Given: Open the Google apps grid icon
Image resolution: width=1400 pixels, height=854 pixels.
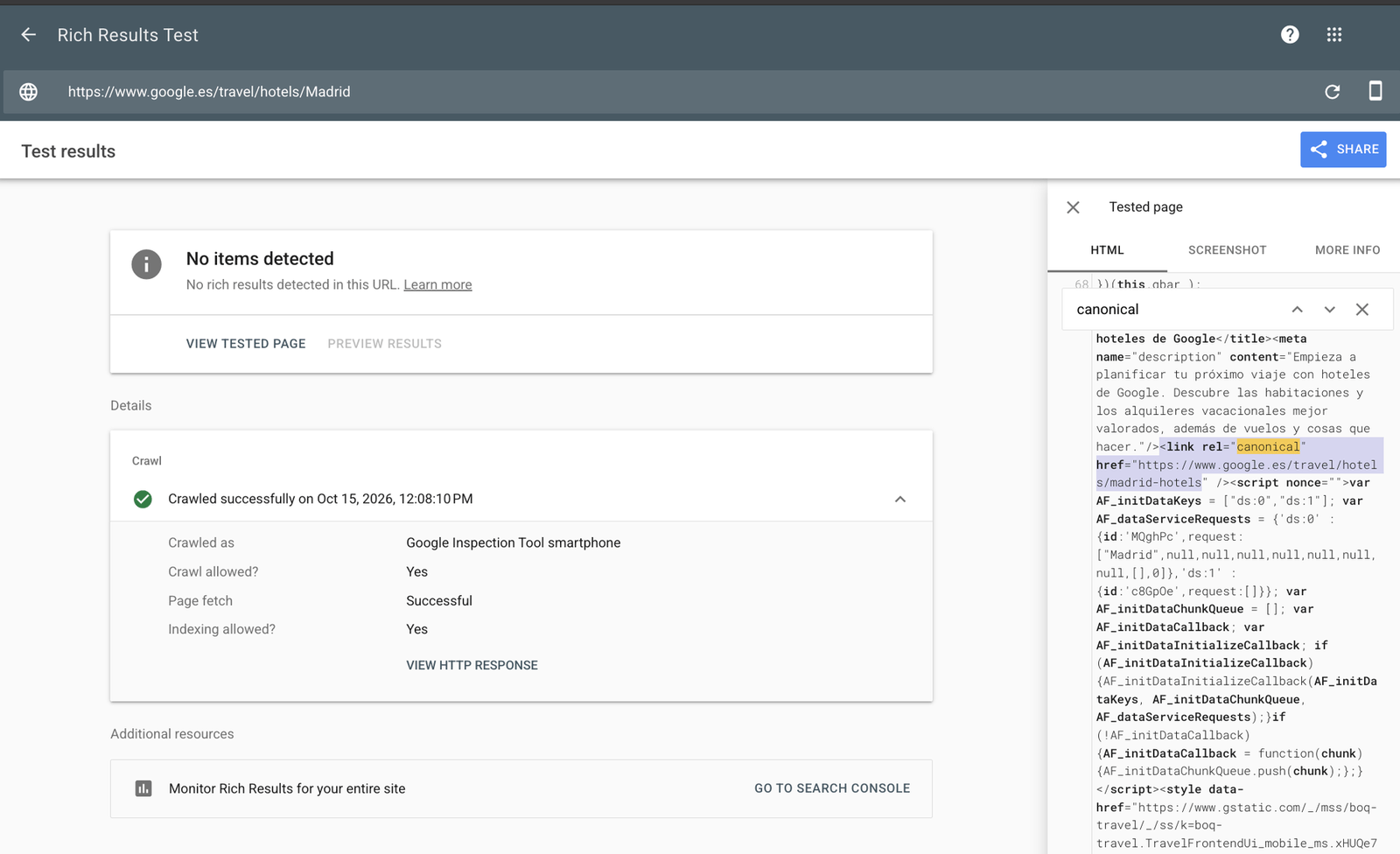Looking at the screenshot, I should click(1333, 35).
